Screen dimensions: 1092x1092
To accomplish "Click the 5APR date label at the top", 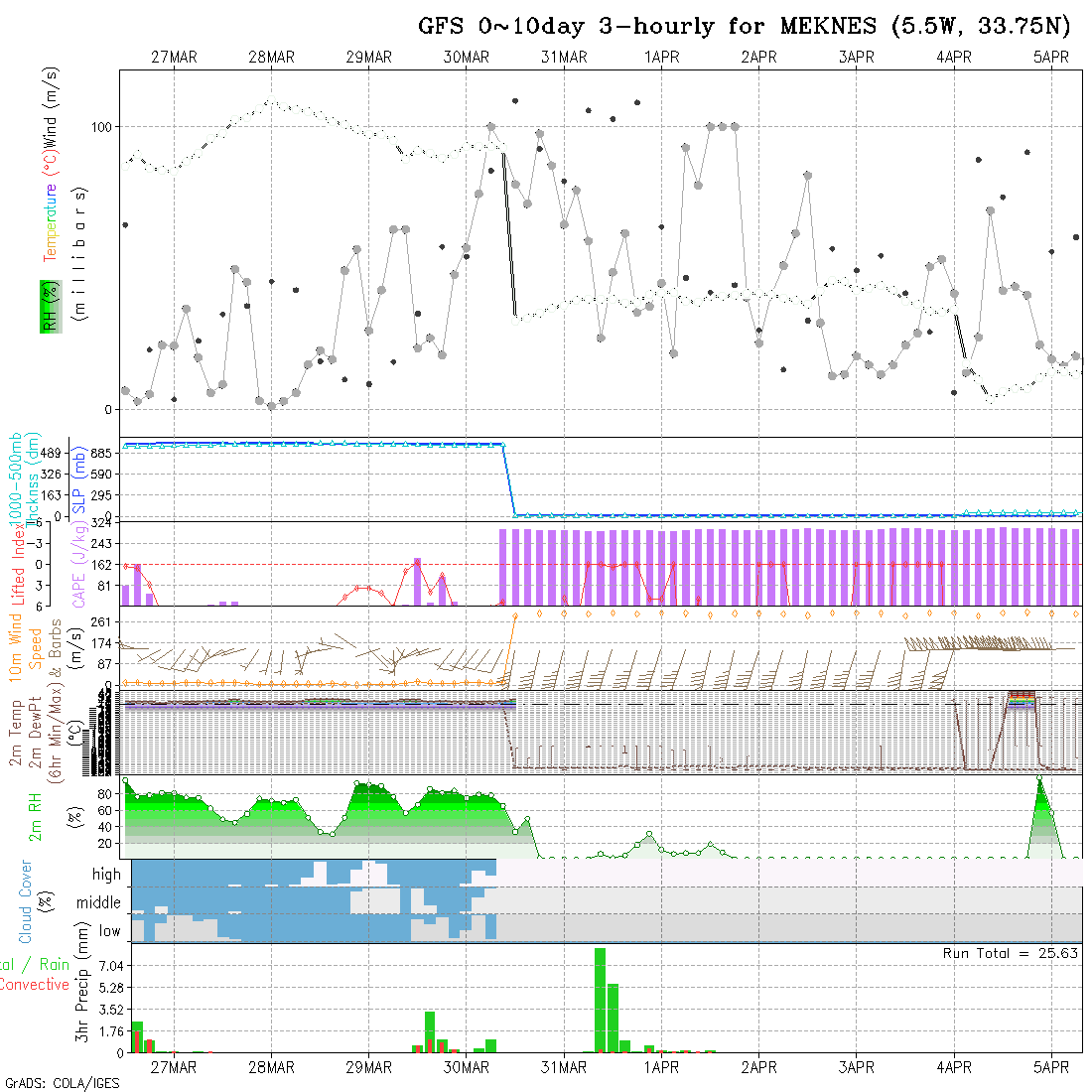I will click(1051, 58).
